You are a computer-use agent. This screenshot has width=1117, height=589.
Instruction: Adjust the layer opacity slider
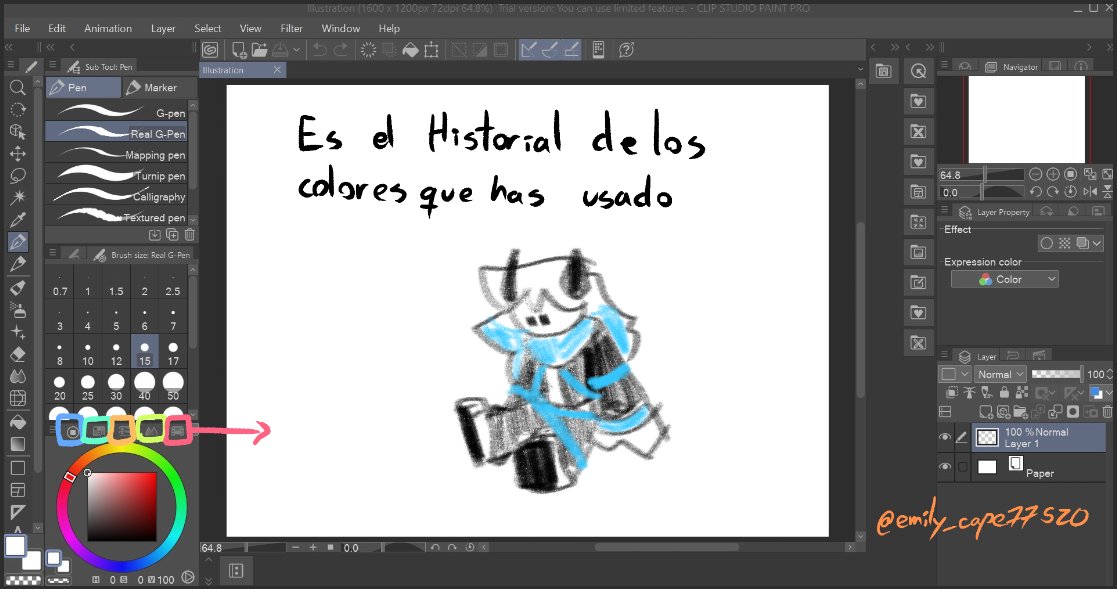coord(1056,374)
